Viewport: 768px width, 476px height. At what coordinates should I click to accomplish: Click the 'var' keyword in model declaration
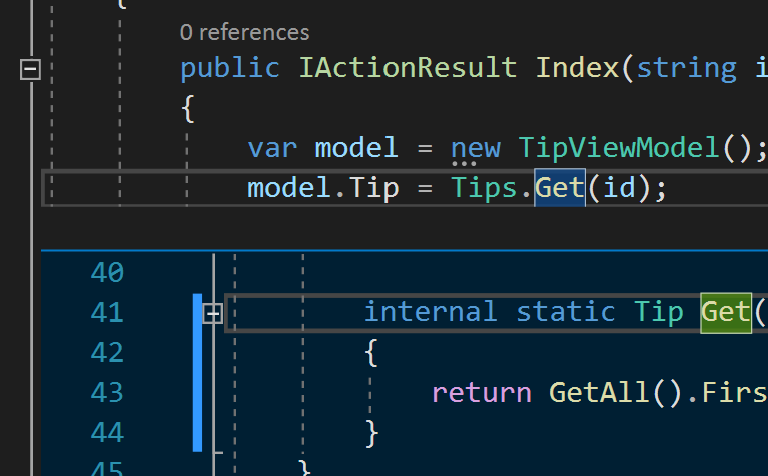[272, 148]
